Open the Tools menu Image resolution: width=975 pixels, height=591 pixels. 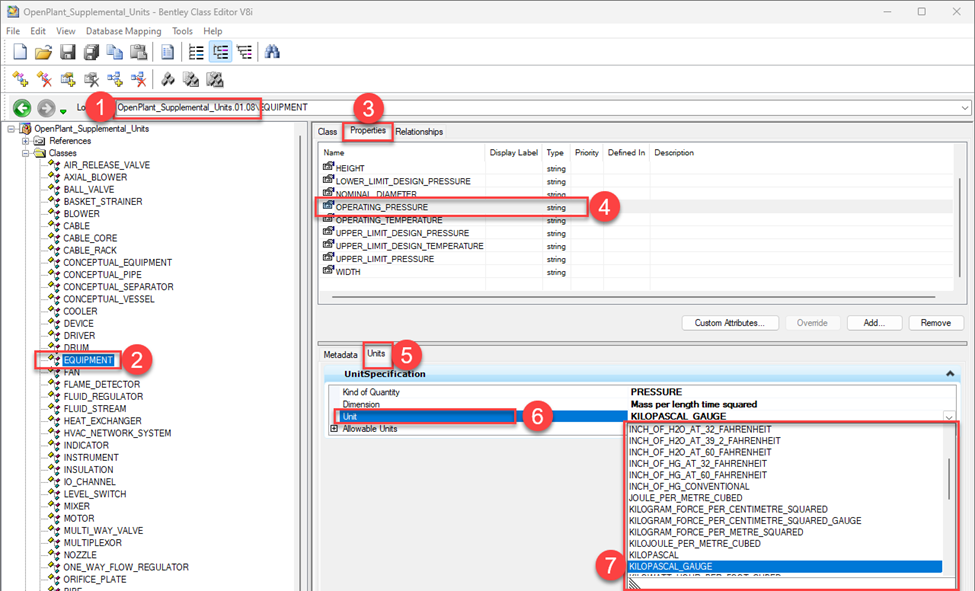click(x=182, y=30)
